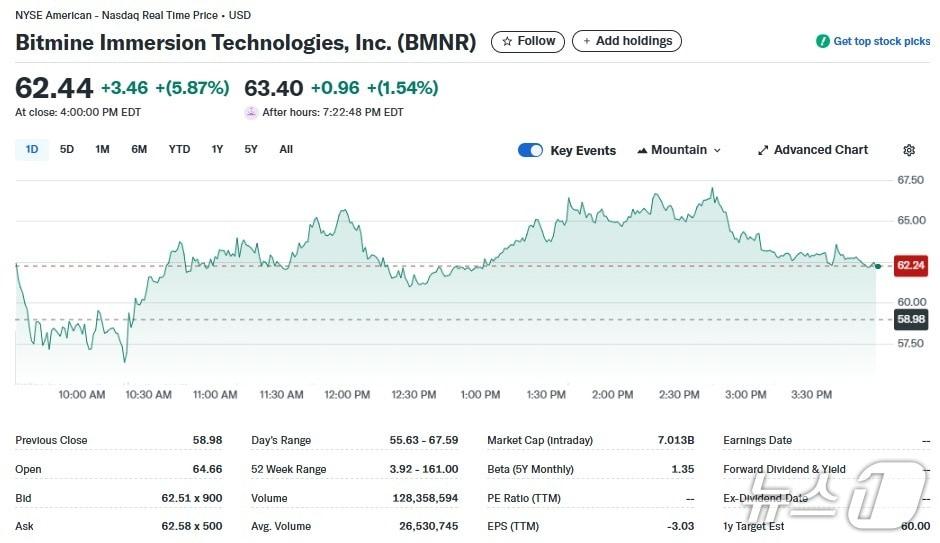
Task: Open chart settings gear icon
Action: pyautogui.click(x=908, y=150)
